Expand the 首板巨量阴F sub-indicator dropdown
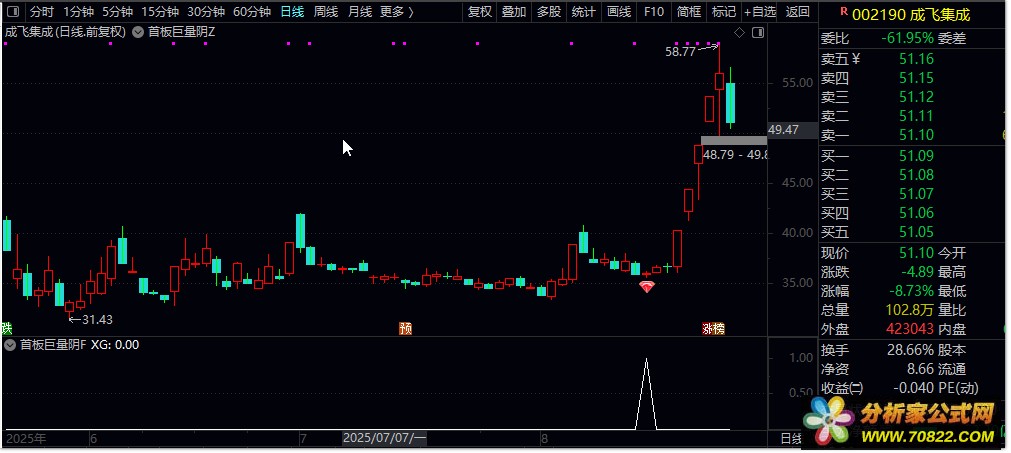 (10, 345)
